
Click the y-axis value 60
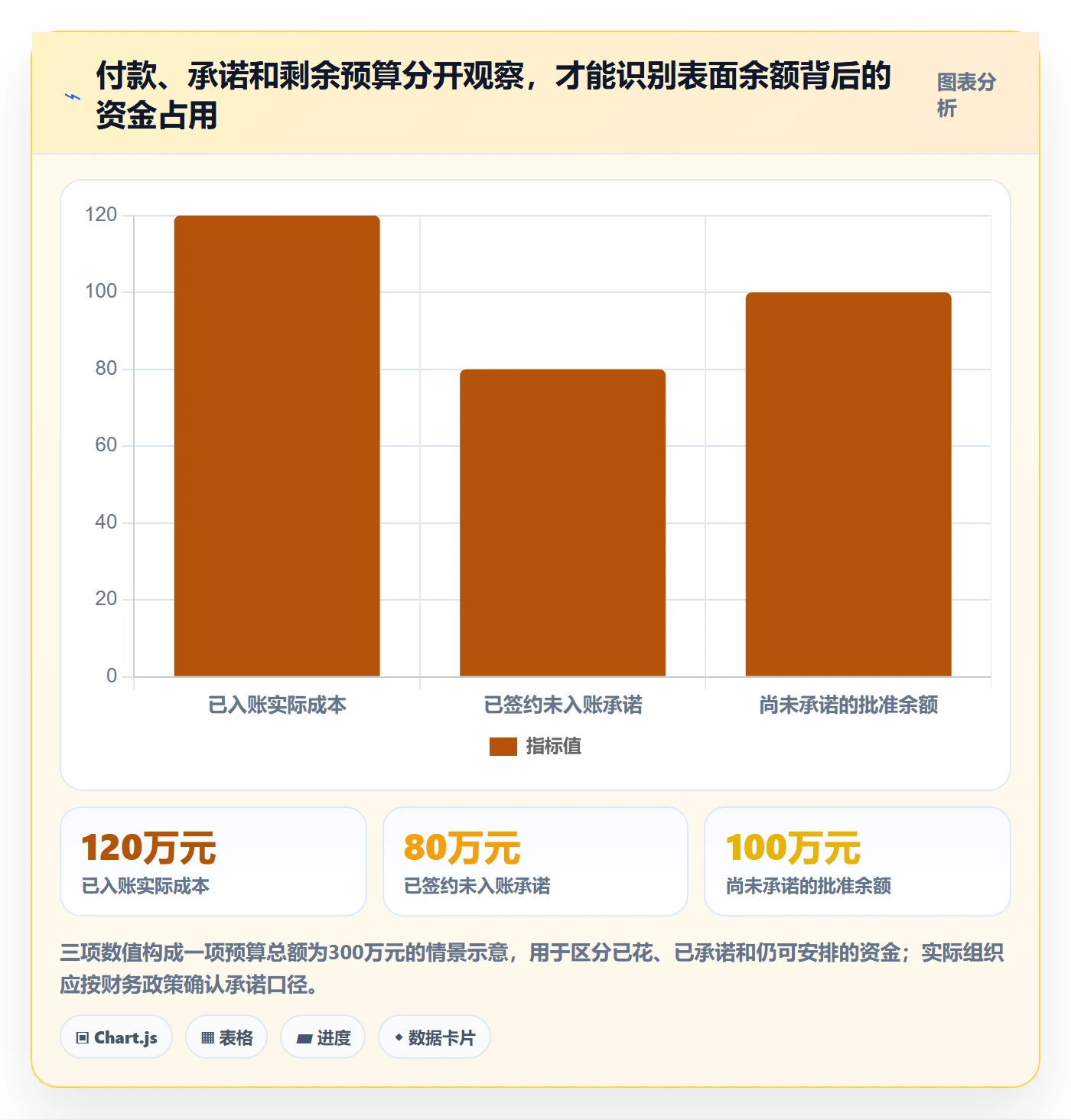106,445
